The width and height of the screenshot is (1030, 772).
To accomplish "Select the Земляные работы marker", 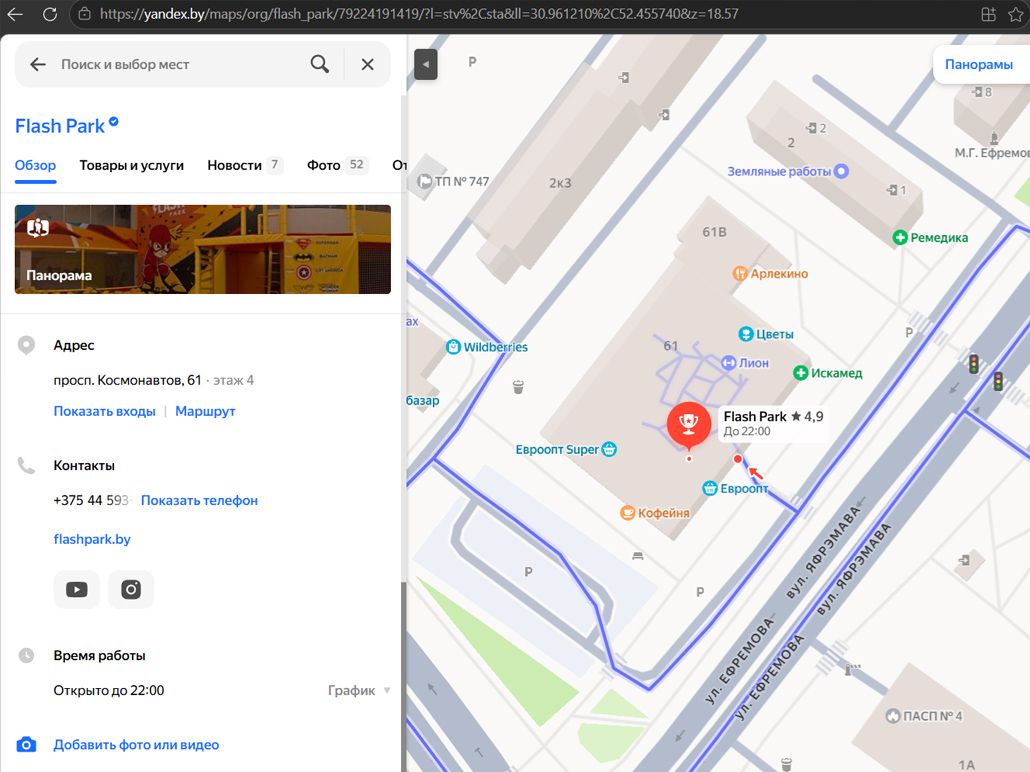I will [x=788, y=171].
